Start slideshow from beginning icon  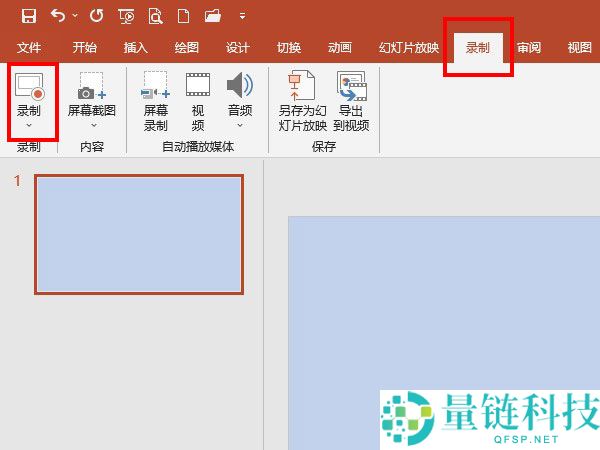pyautogui.click(x=126, y=16)
